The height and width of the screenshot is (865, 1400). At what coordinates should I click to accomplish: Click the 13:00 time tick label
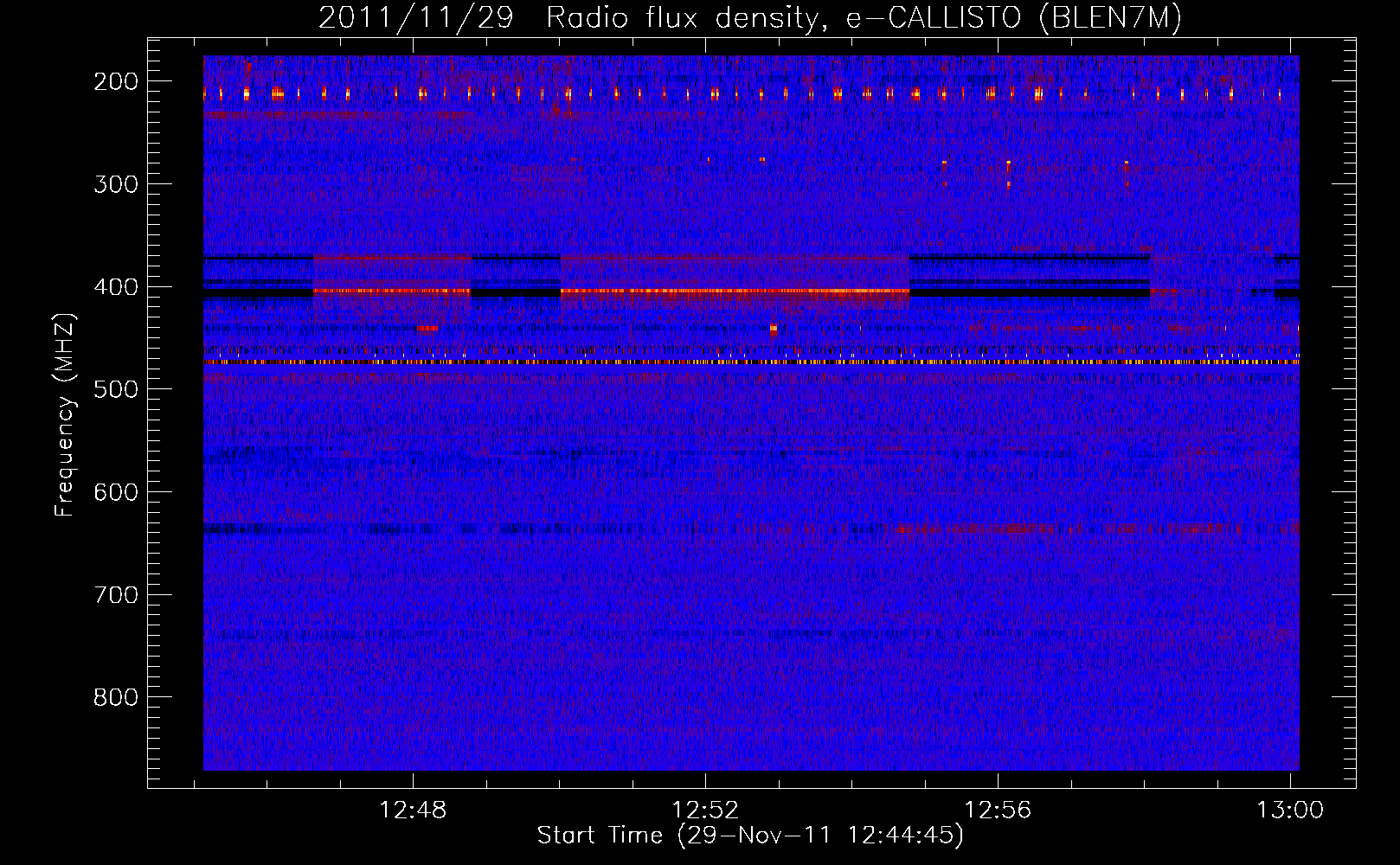1290,811
